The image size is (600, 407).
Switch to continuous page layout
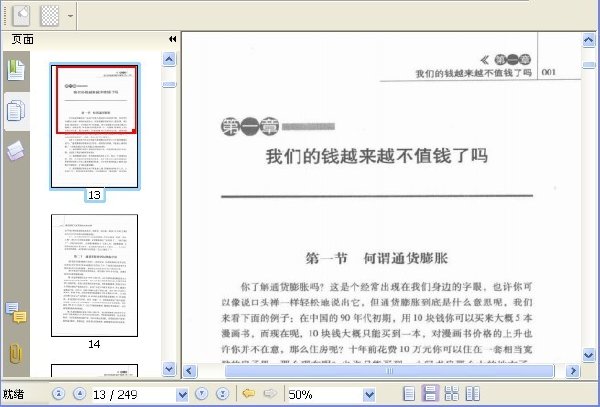(x=430, y=394)
